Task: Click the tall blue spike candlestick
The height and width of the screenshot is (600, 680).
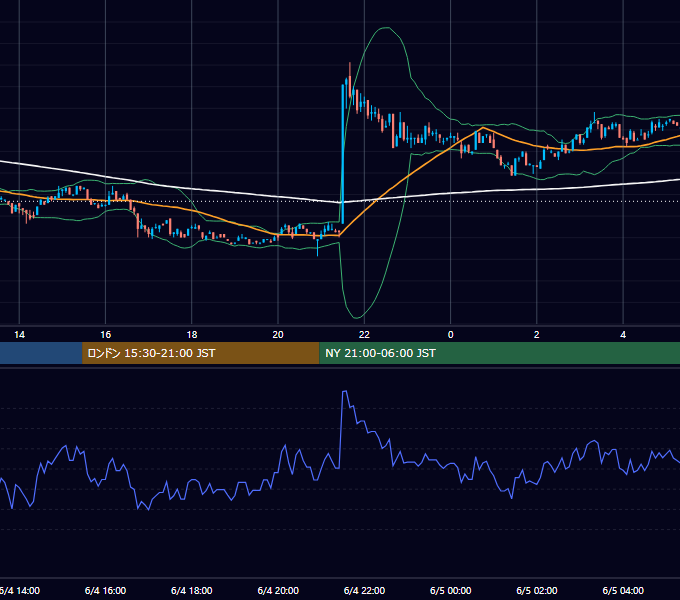Action: click(x=343, y=154)
